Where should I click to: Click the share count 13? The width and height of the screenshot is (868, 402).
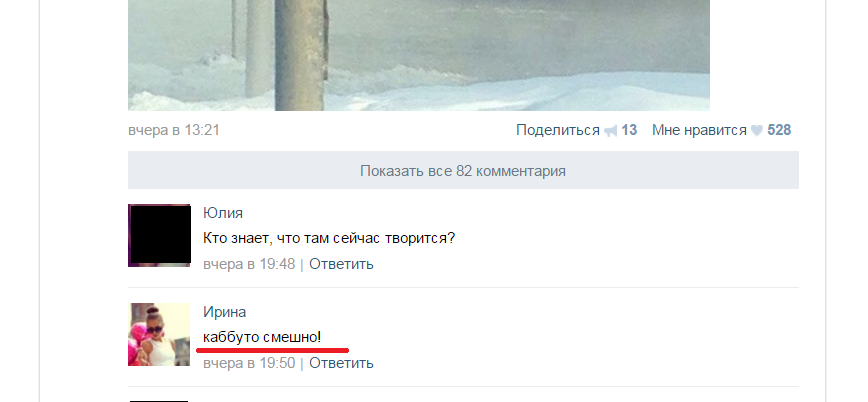tap(629, 130)
